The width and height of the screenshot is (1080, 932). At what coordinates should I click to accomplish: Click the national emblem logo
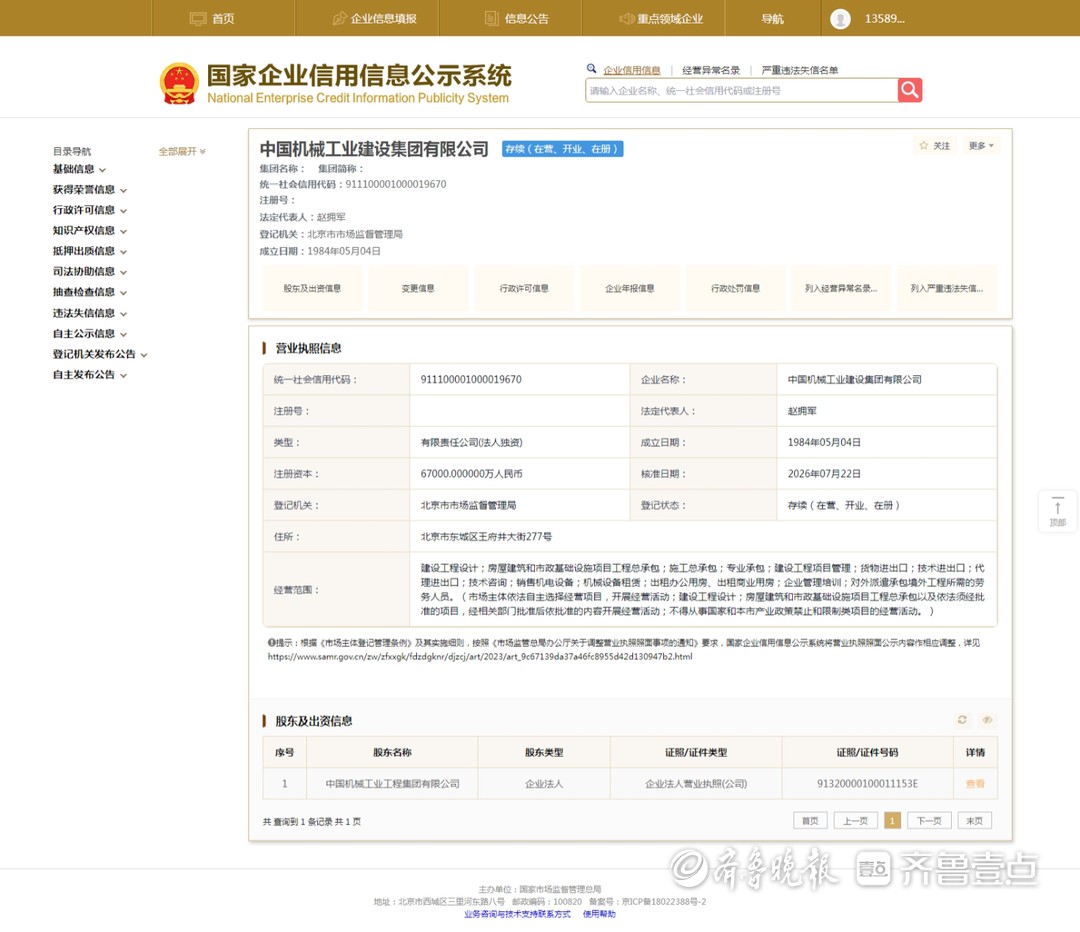179,83
